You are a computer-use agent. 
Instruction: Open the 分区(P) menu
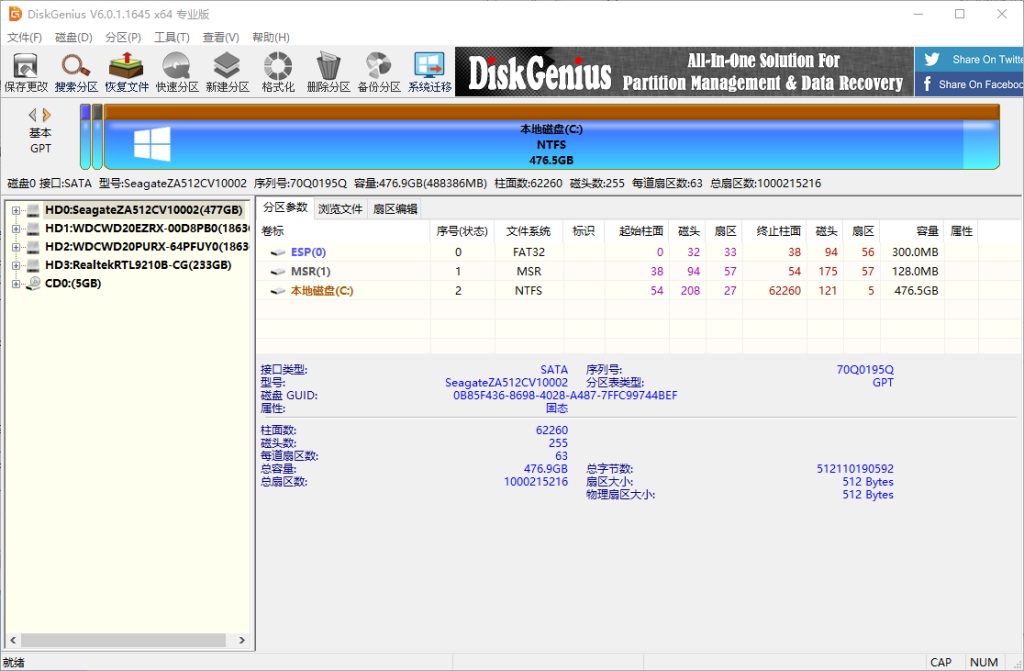123,37
